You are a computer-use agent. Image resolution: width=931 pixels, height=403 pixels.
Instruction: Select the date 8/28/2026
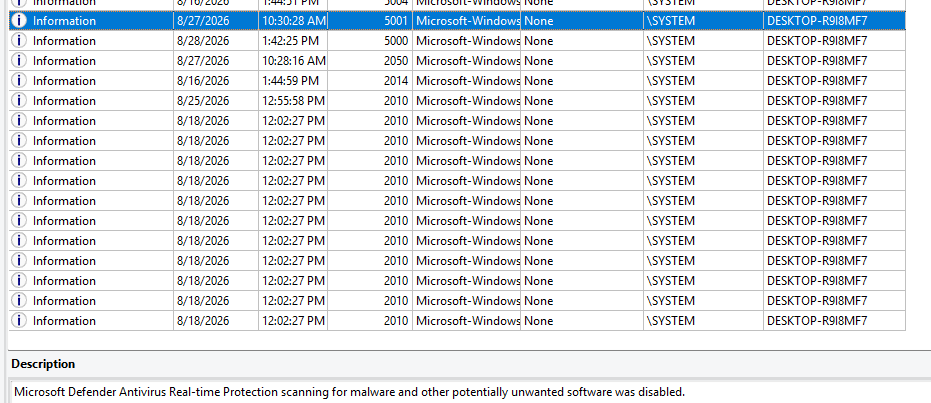(202, 41)
